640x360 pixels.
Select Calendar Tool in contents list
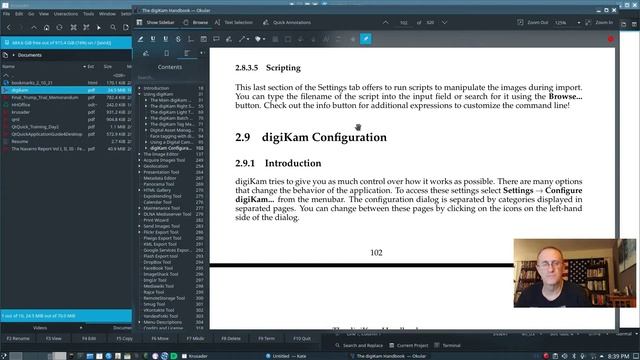coord(158,202)
